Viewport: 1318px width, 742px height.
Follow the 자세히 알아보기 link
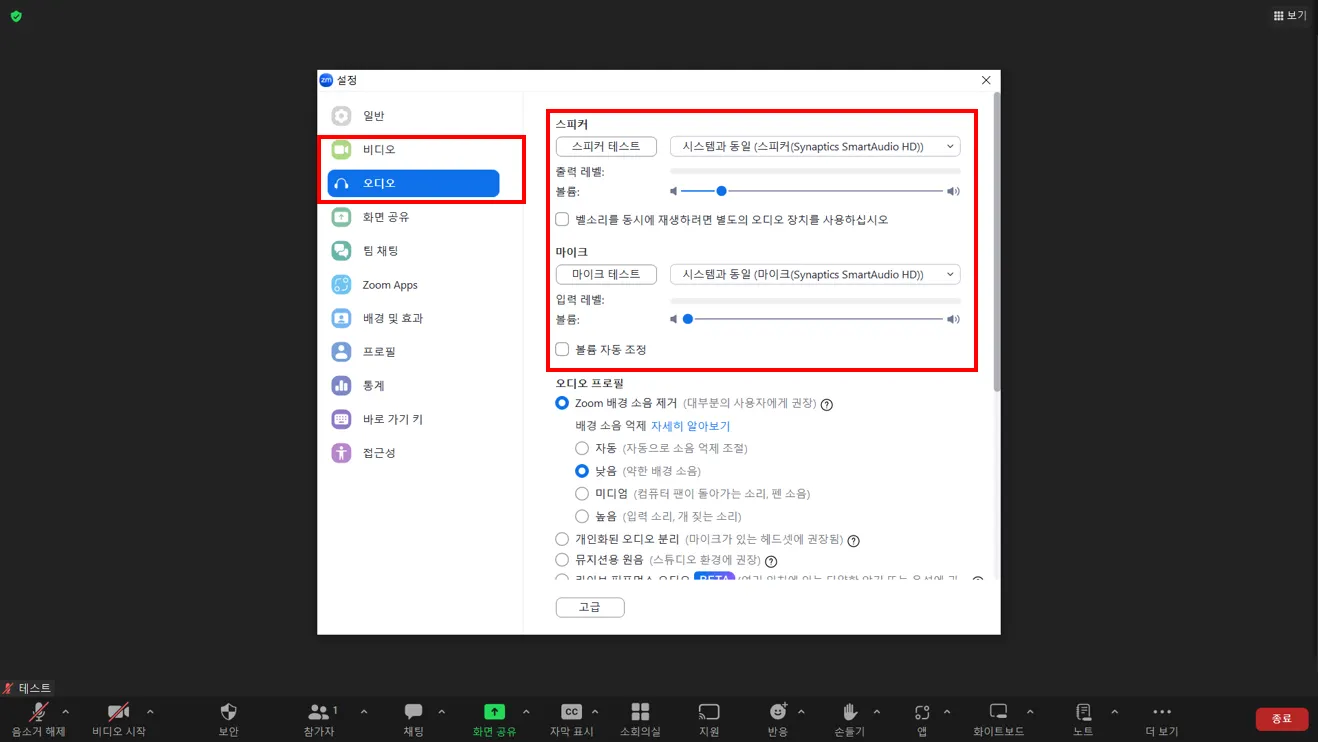click(x=691, y=426)
